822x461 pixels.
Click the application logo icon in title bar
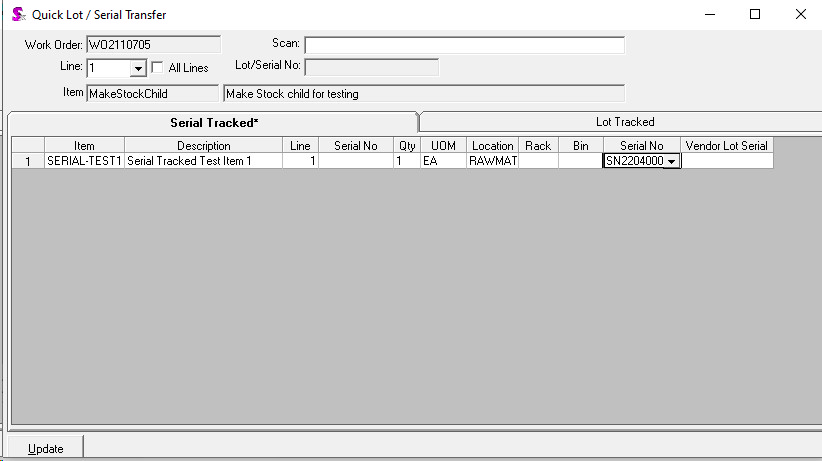(x=17, y=15)
